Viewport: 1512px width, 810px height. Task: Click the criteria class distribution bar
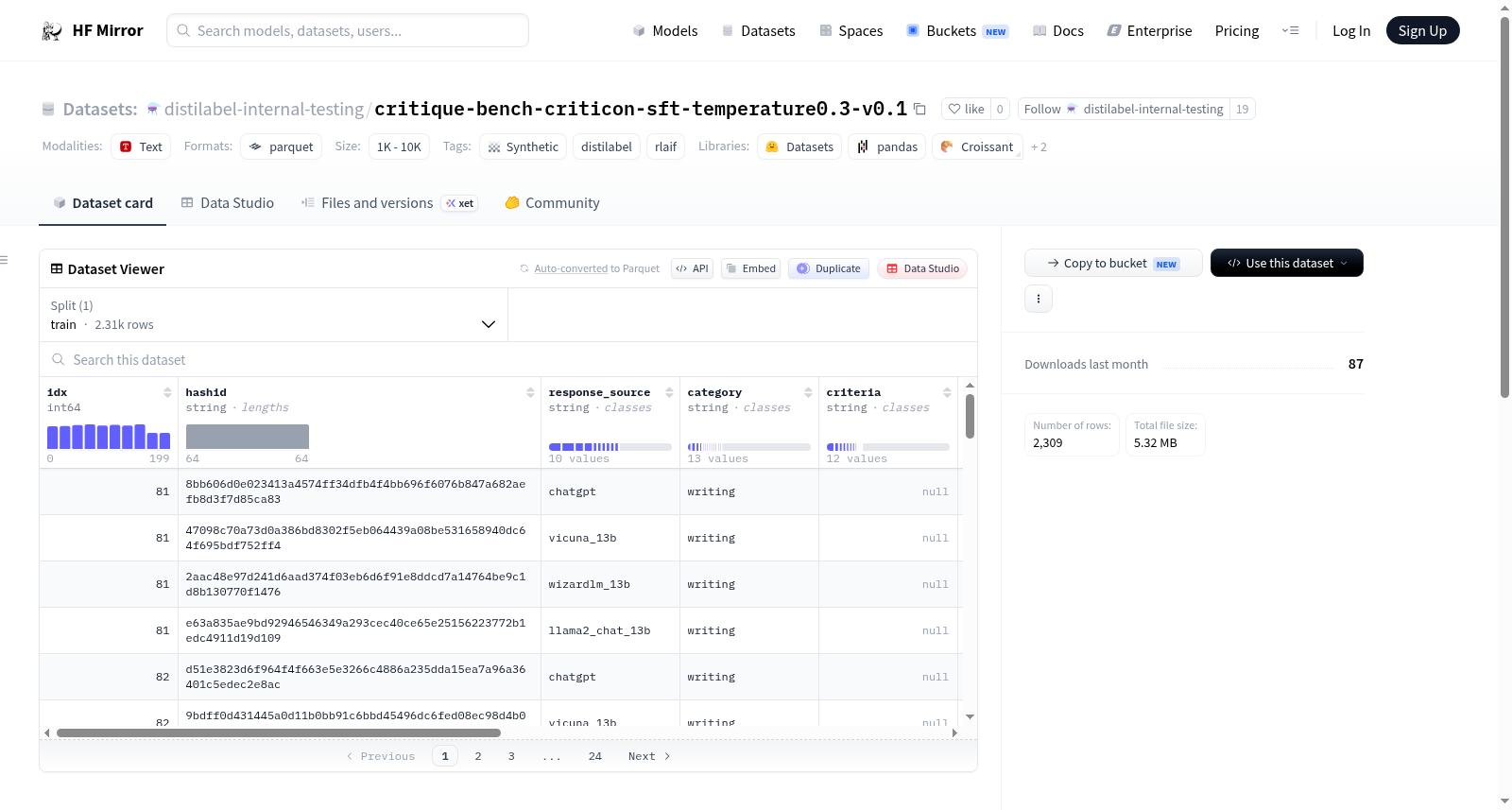tap(888, 447)
